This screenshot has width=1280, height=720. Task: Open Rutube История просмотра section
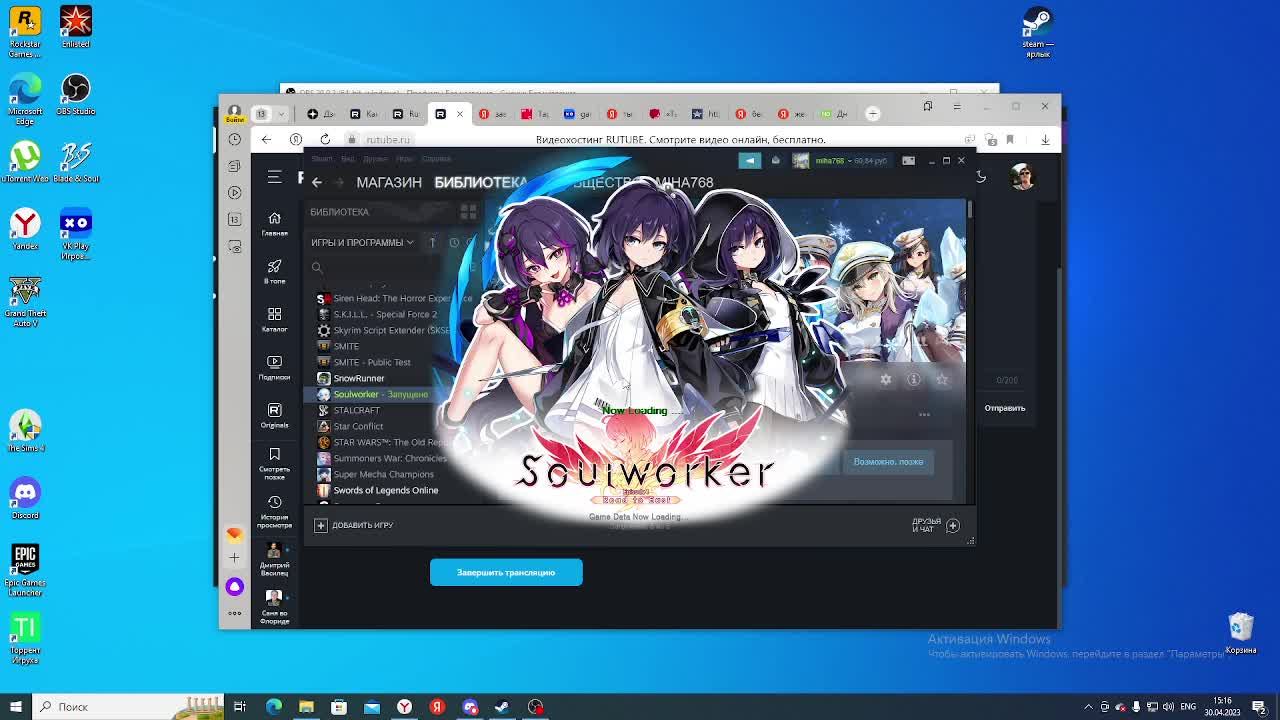(x=274, y=511)
